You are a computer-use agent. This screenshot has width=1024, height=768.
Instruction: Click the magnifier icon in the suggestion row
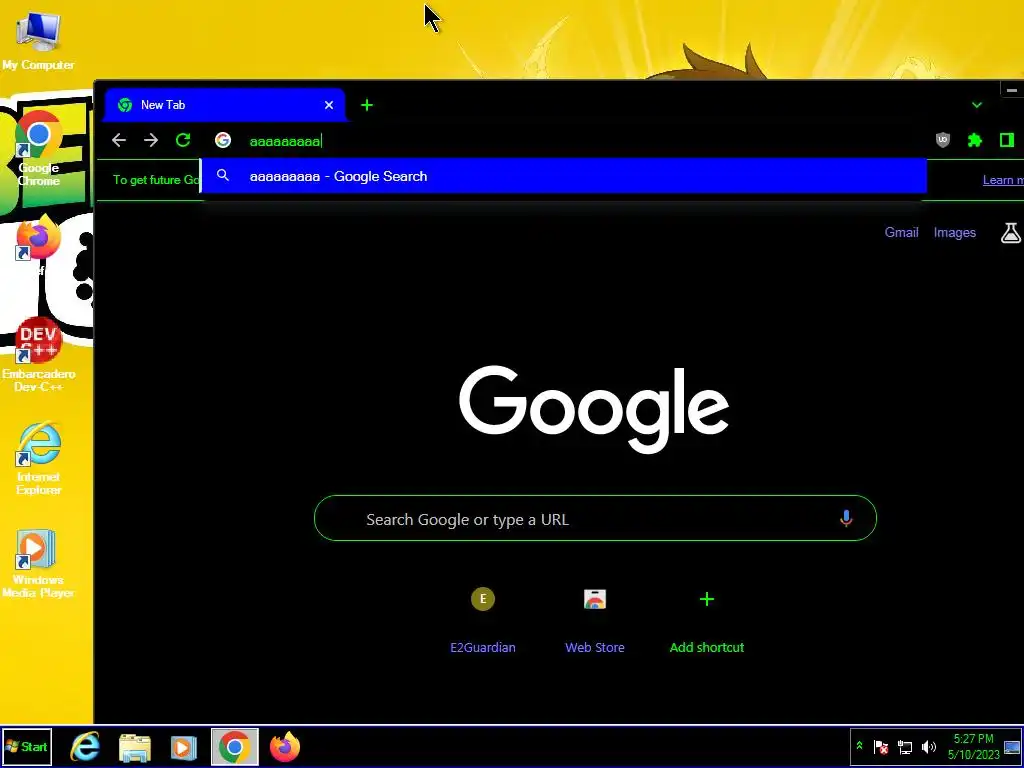coord(223,176)
